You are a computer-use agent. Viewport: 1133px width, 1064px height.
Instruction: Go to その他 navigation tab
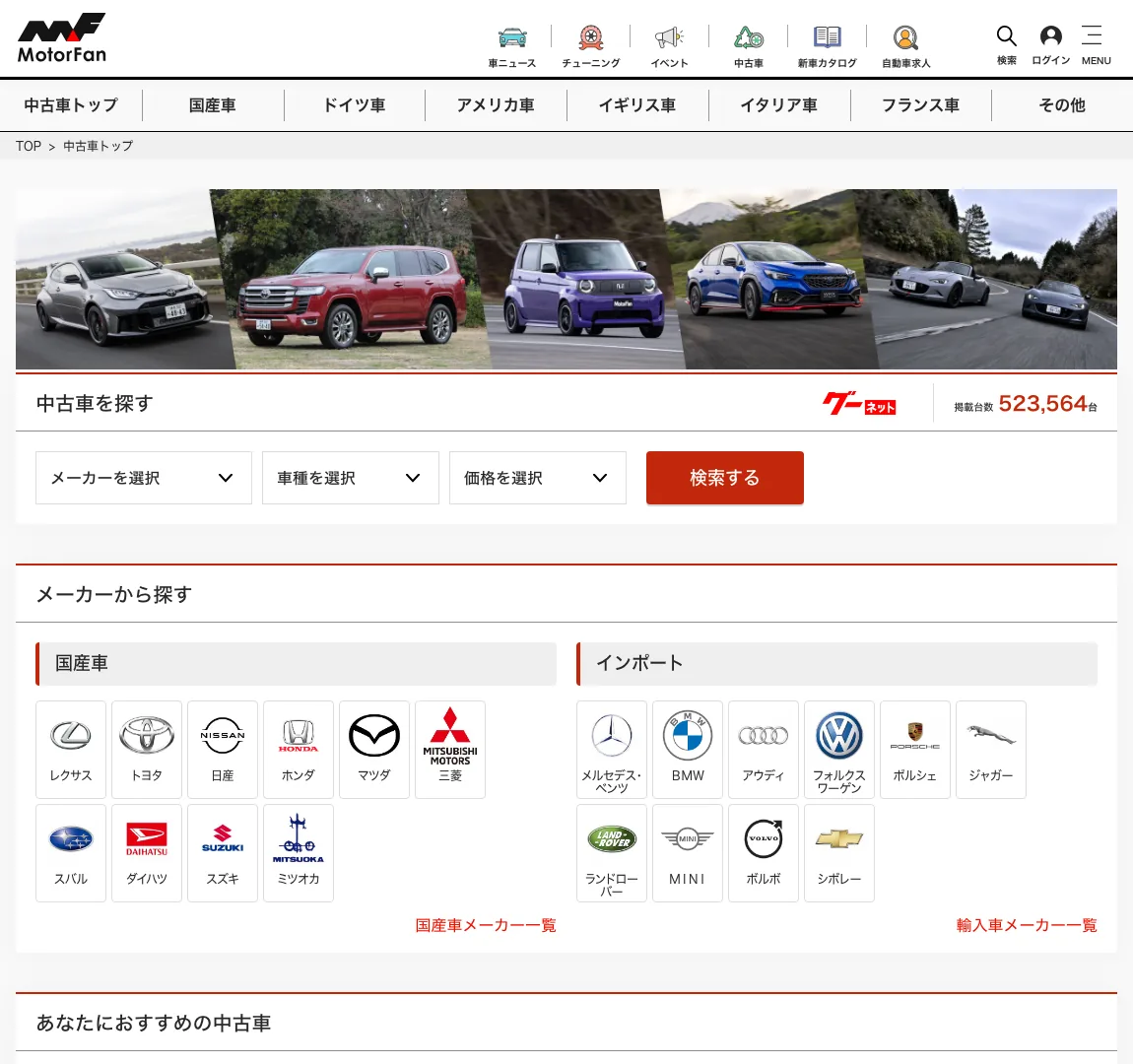coord(1062,105)
